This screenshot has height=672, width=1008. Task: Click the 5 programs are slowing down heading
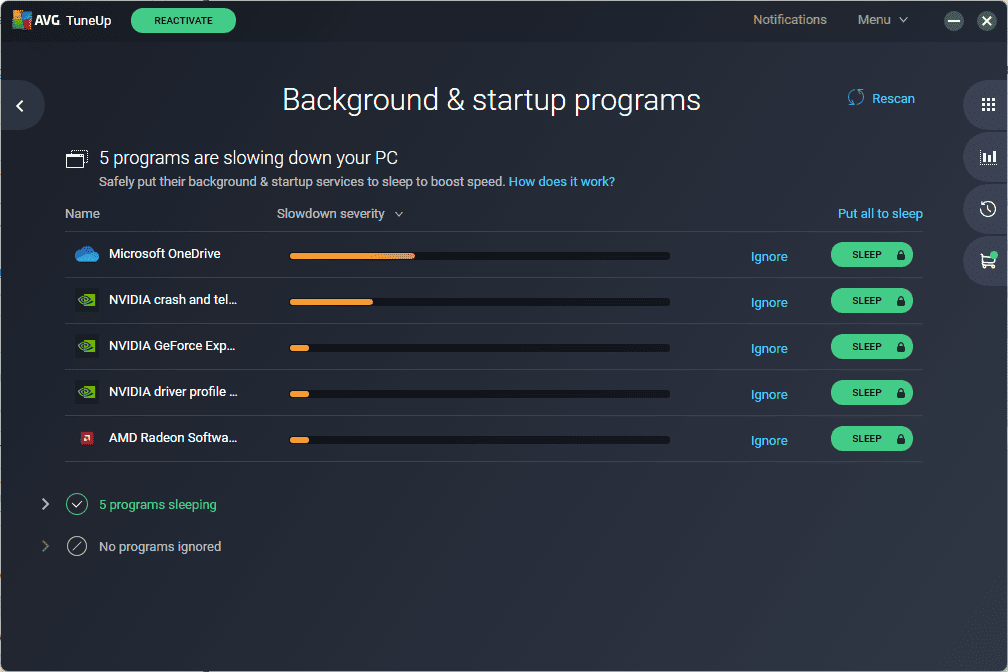[248, 158]
